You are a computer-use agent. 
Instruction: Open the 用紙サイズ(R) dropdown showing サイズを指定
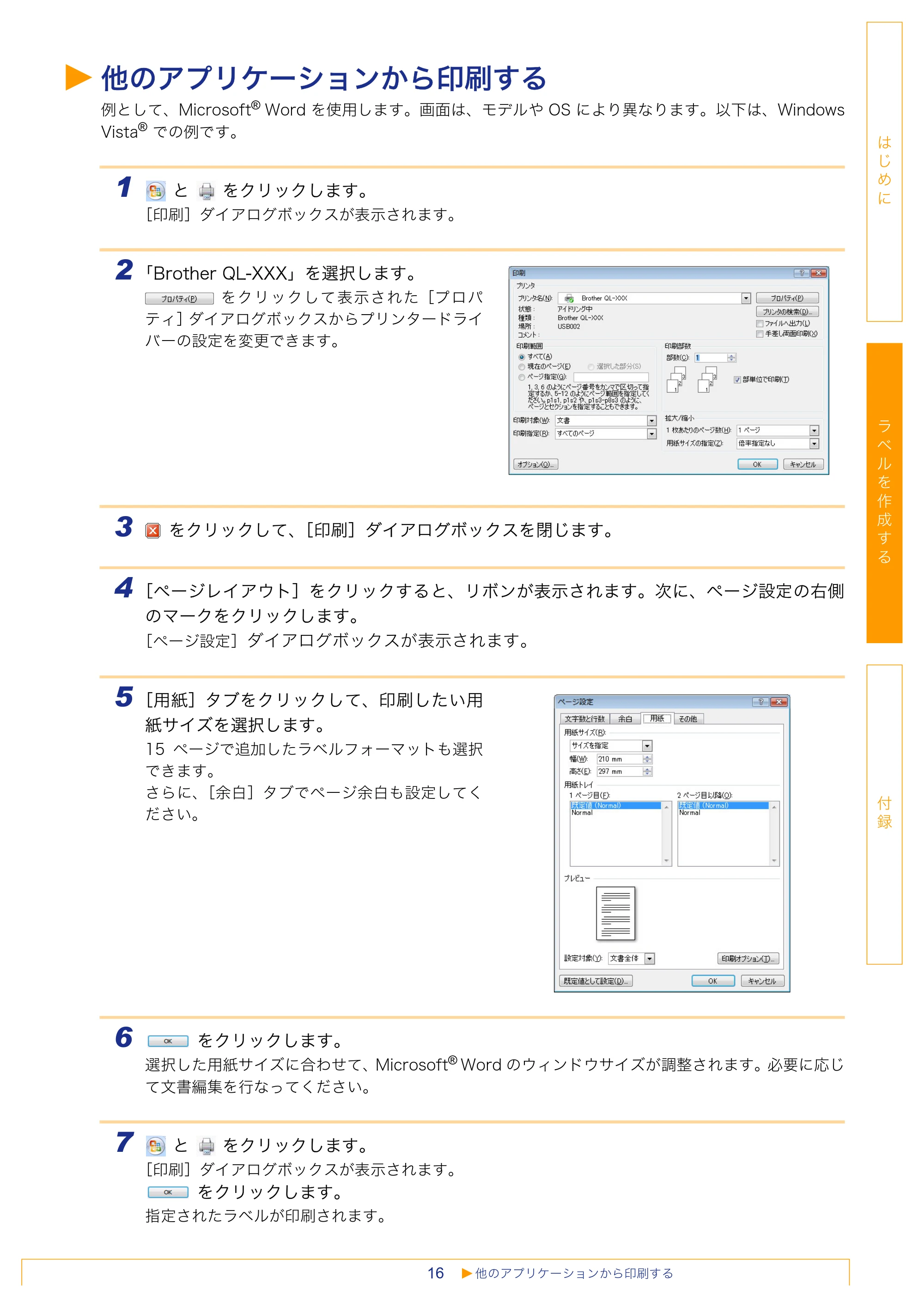647,746
